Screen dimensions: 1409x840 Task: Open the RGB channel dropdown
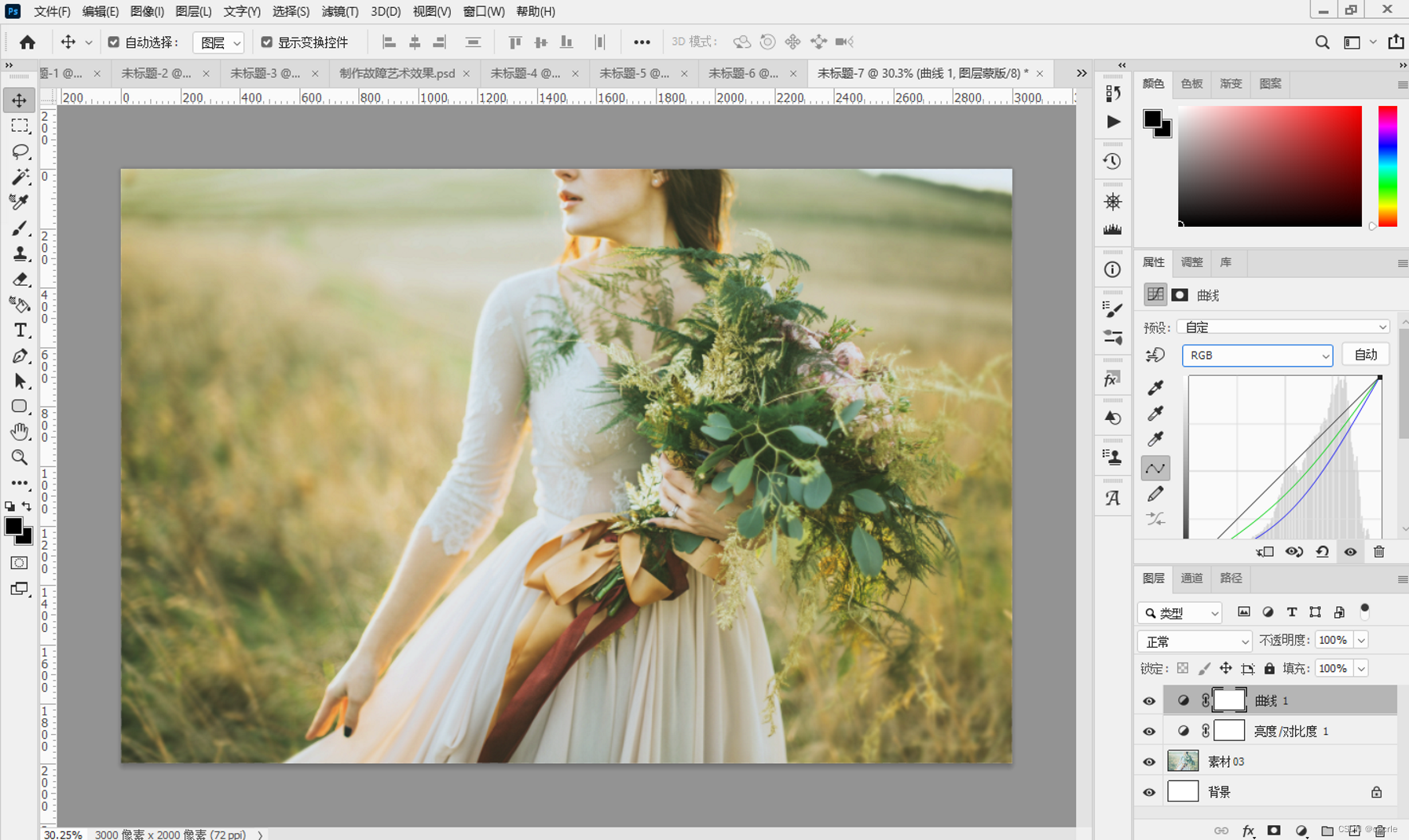[x=1257, y=356]
